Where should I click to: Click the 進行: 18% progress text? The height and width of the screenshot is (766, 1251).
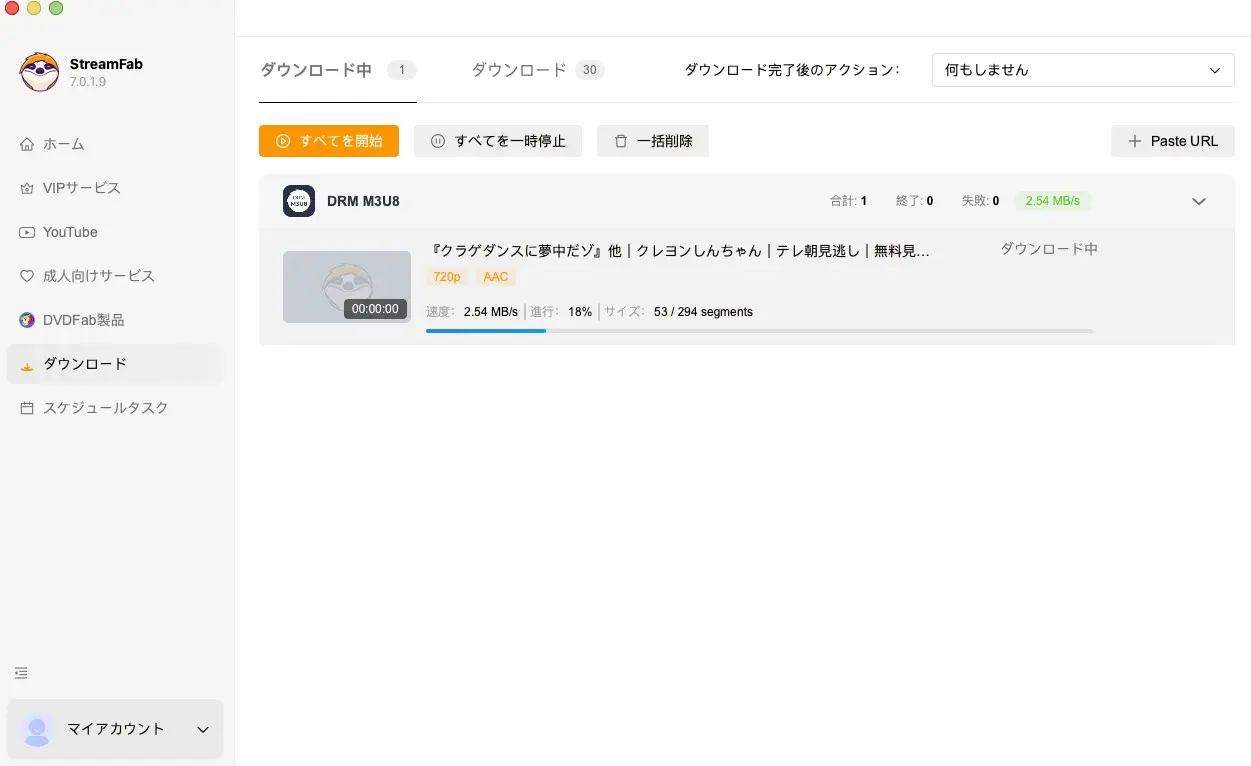561,312
